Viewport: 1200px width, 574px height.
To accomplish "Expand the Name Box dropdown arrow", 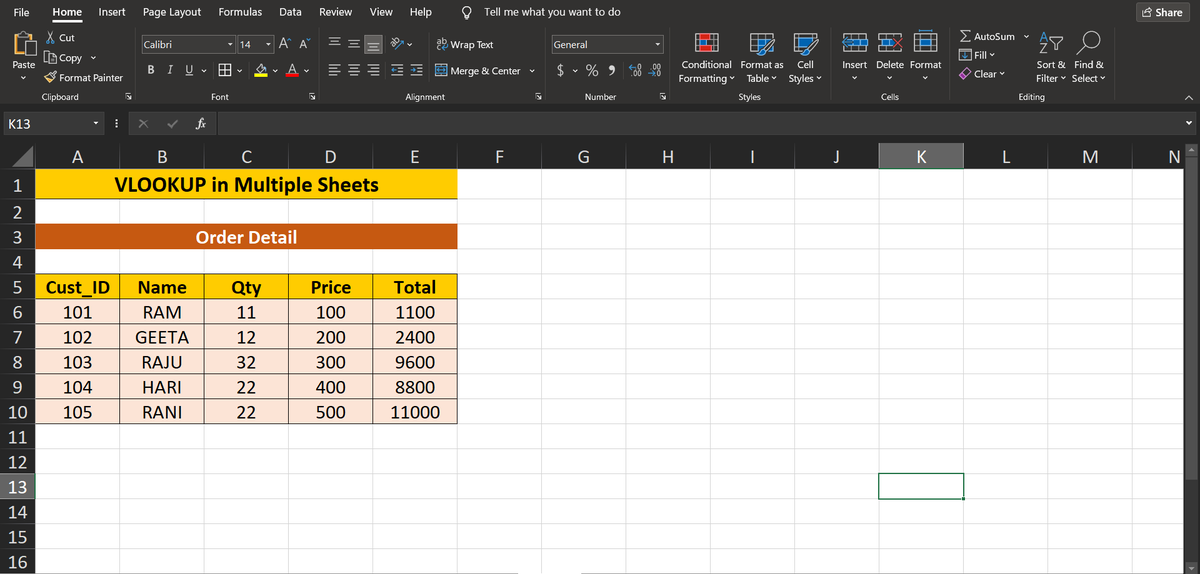I will pos(95,125).
